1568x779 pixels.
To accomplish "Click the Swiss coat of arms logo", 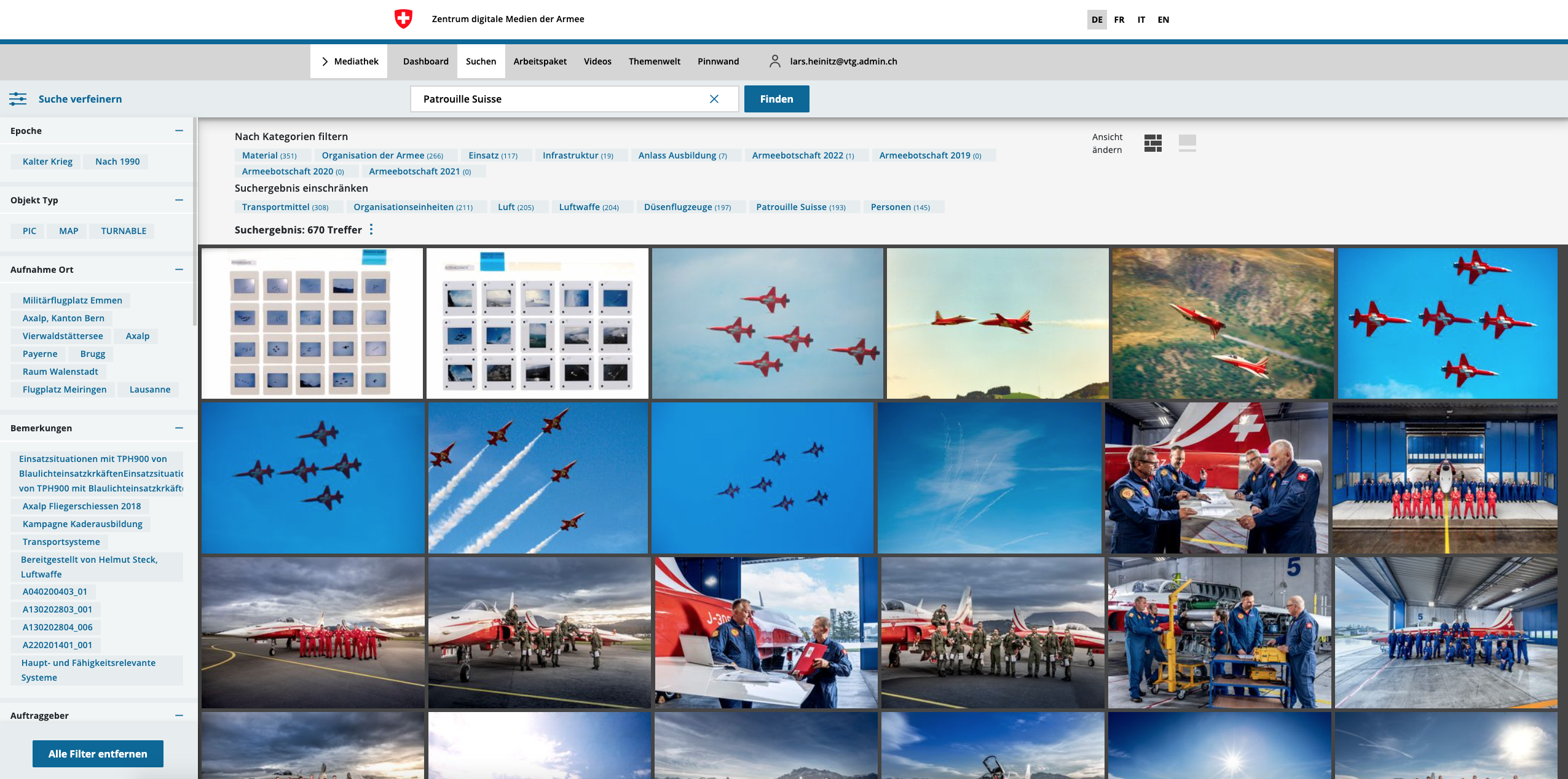I will click(403, 19).
